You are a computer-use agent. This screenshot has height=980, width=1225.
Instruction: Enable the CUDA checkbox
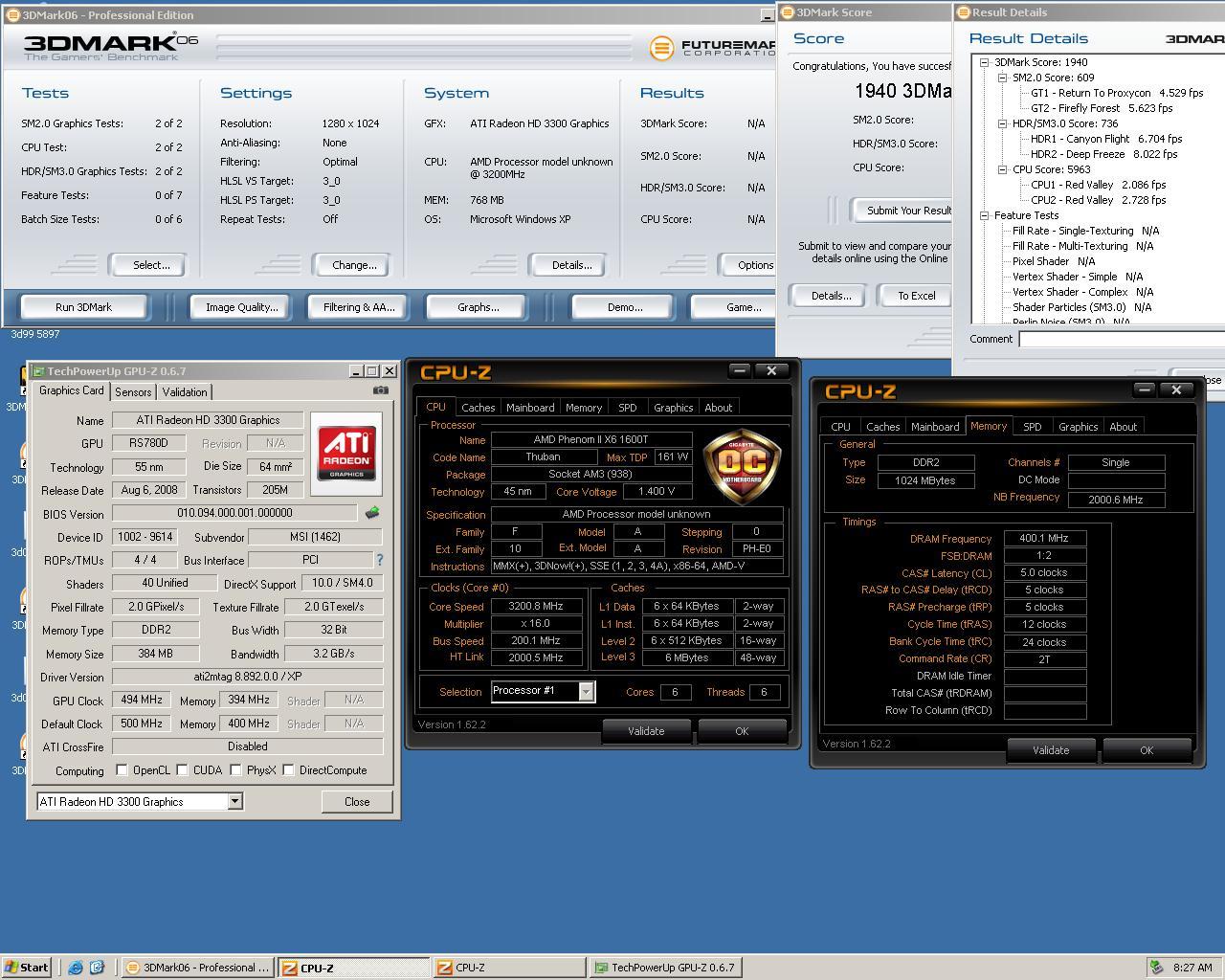click(182, 769)
